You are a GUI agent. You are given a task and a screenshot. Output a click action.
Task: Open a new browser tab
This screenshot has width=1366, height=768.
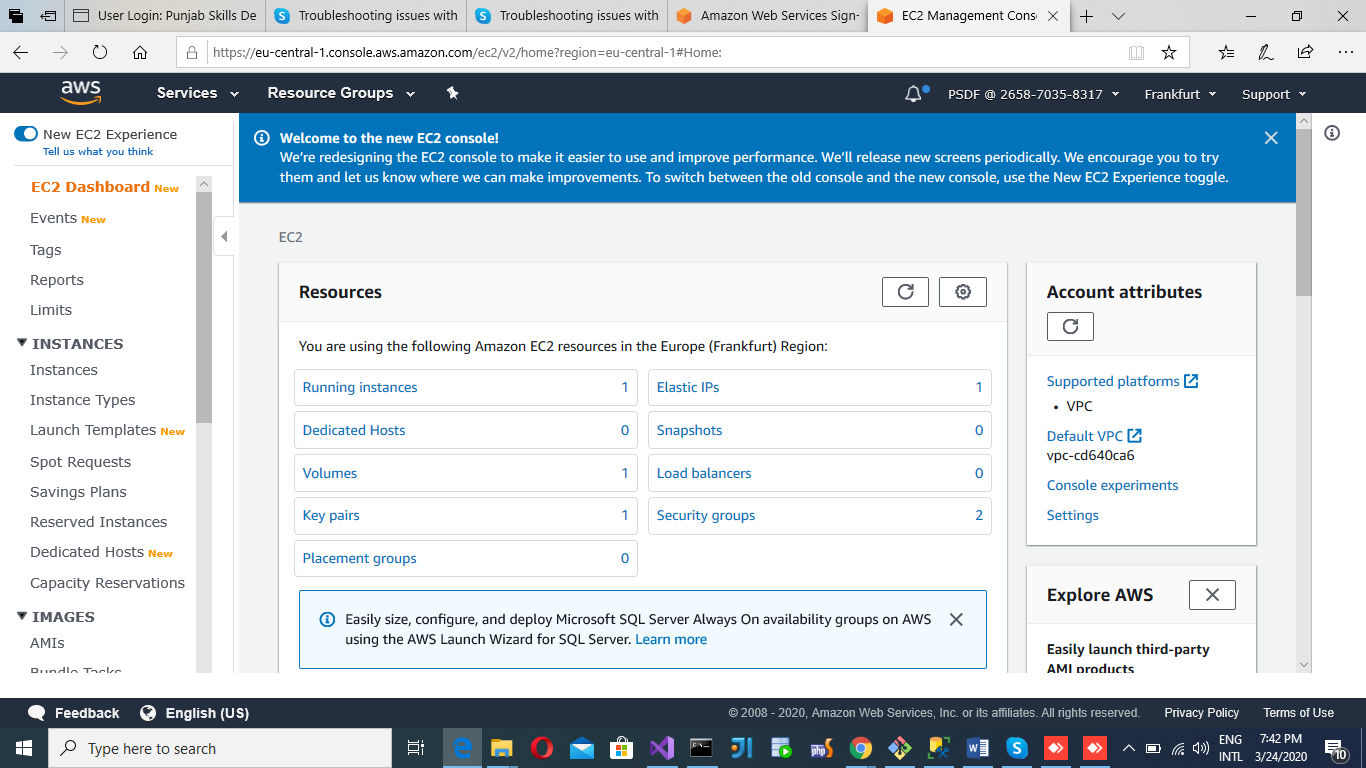click(1087, 16)
